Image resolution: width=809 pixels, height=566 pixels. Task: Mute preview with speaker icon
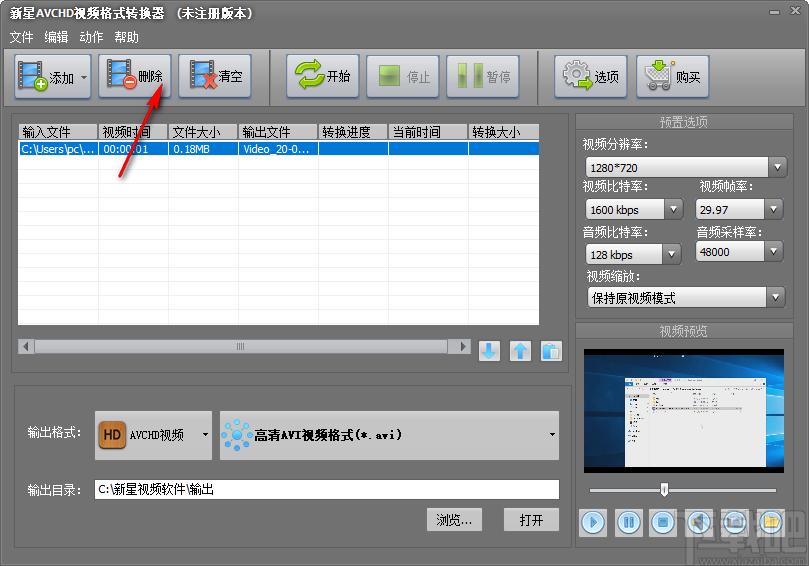(699, 522)
